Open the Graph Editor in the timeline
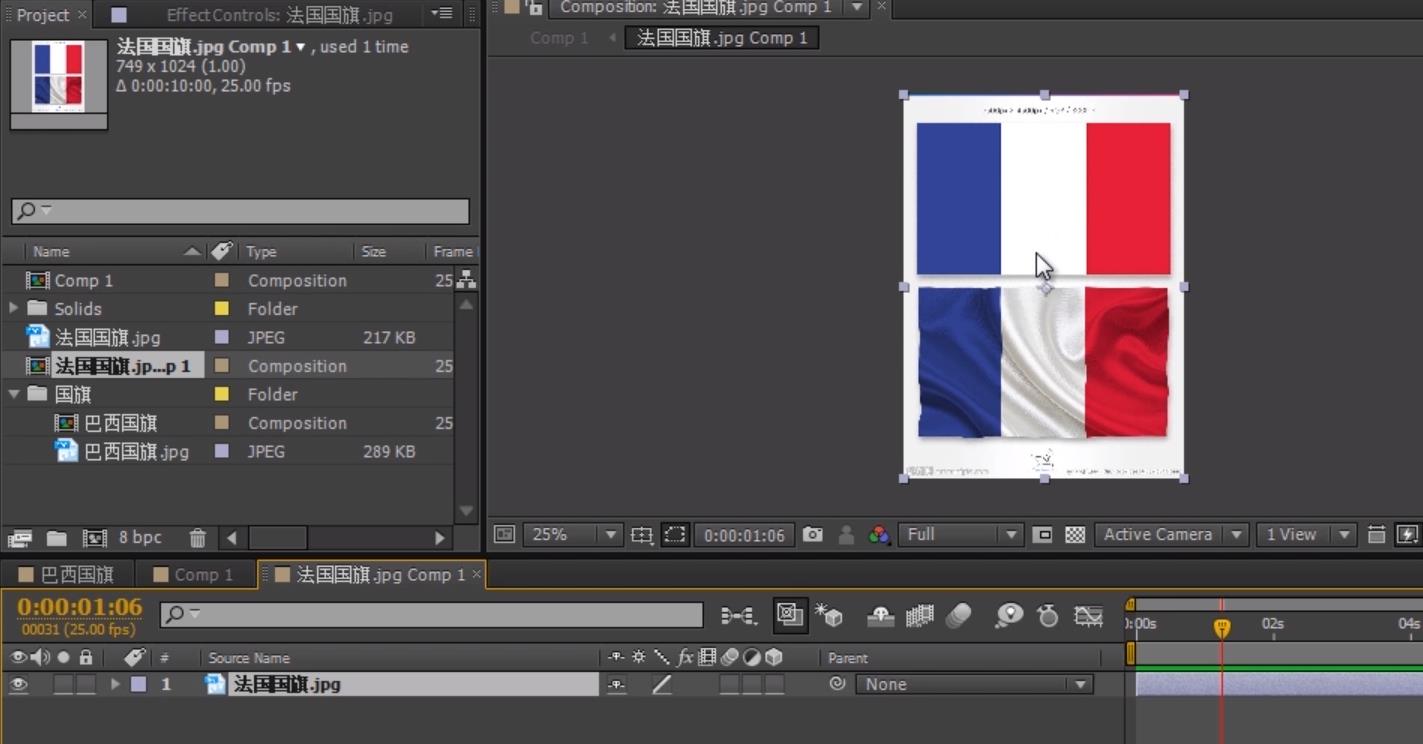 1088,616
